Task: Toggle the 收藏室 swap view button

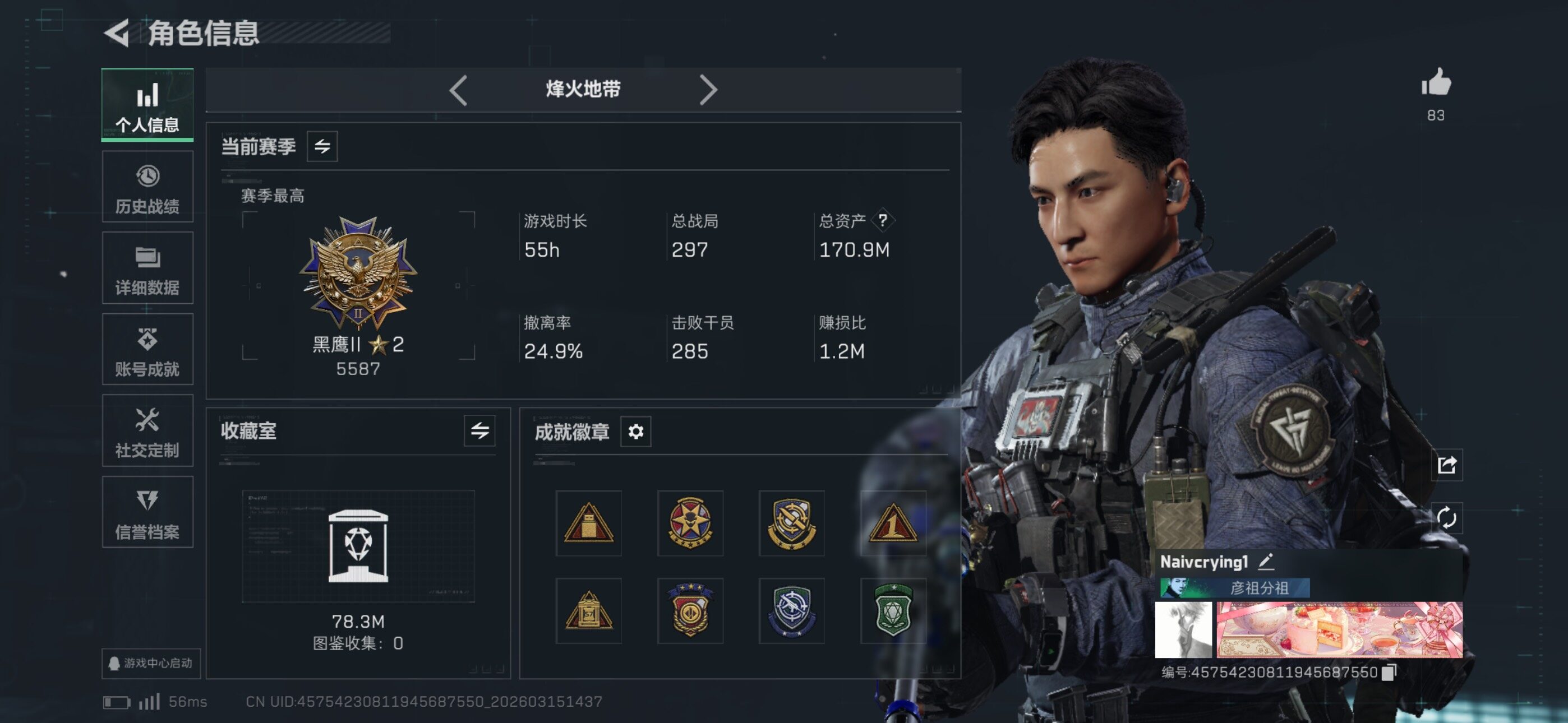Action: [479, 431]
